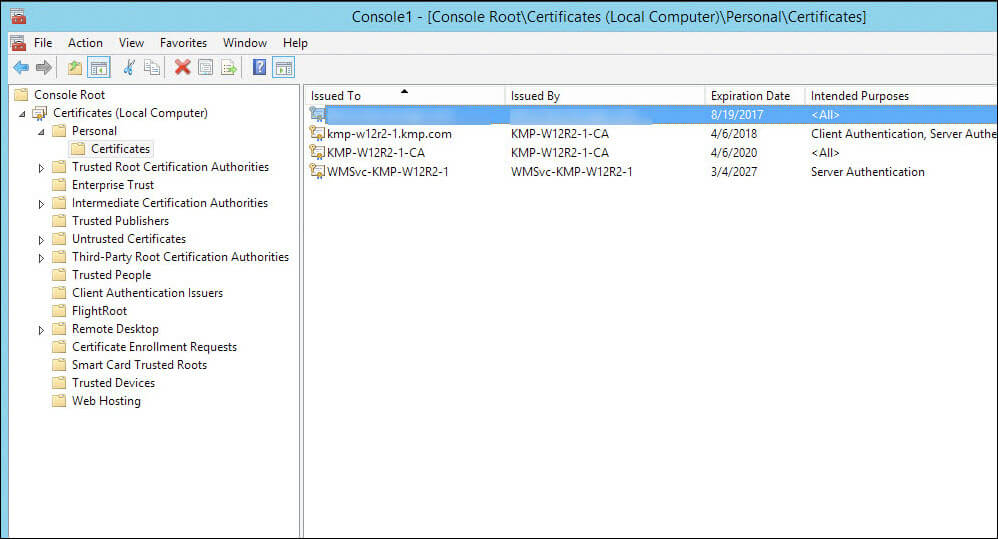Image resolution: width=998 pixels, height=539 pixels.
Task: Sort by Issued To column header
Action: click(x=405, y=96)
